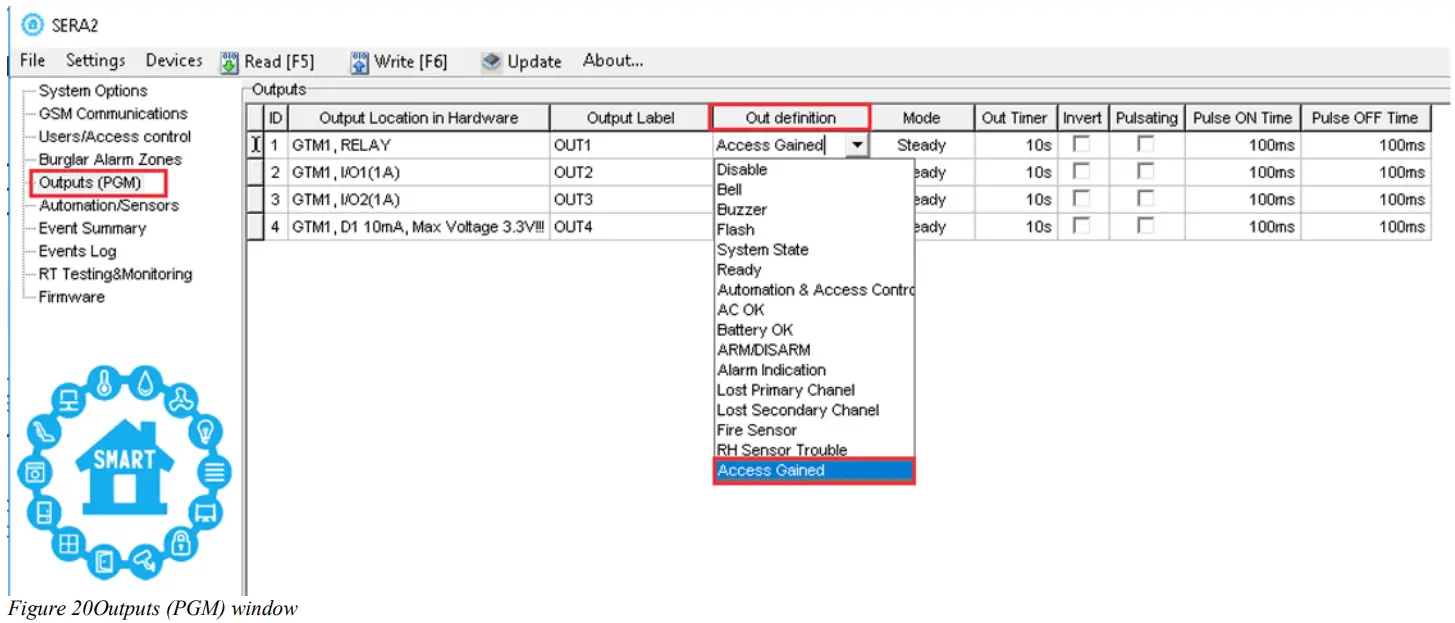The width and height of the screenshot is (1455, 623).
Task: Click the About... option
Action: tap(612, 60)
